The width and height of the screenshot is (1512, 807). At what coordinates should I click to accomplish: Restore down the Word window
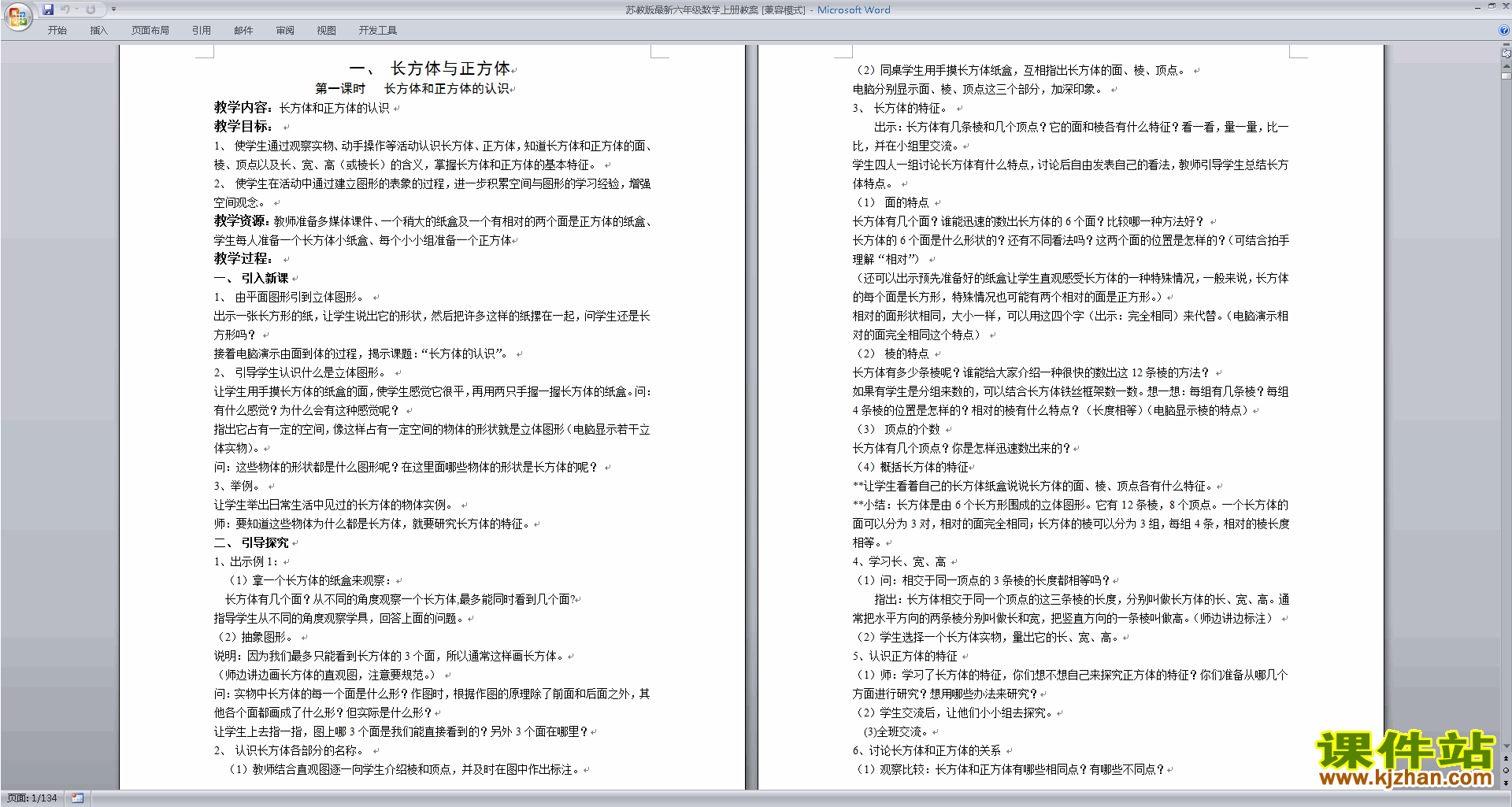point(1492,7)
